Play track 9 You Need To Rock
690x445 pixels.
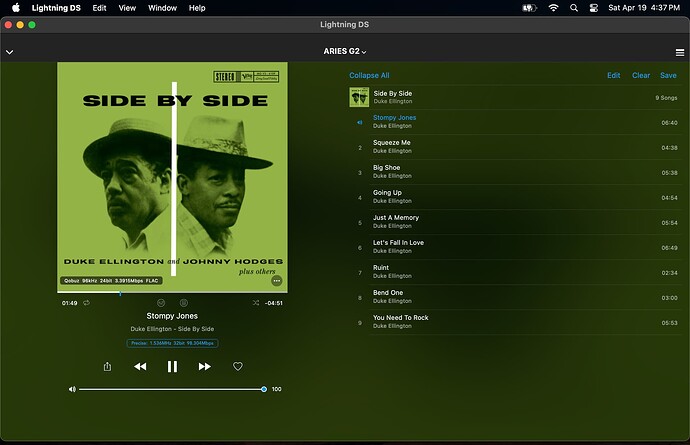[515, 322]
